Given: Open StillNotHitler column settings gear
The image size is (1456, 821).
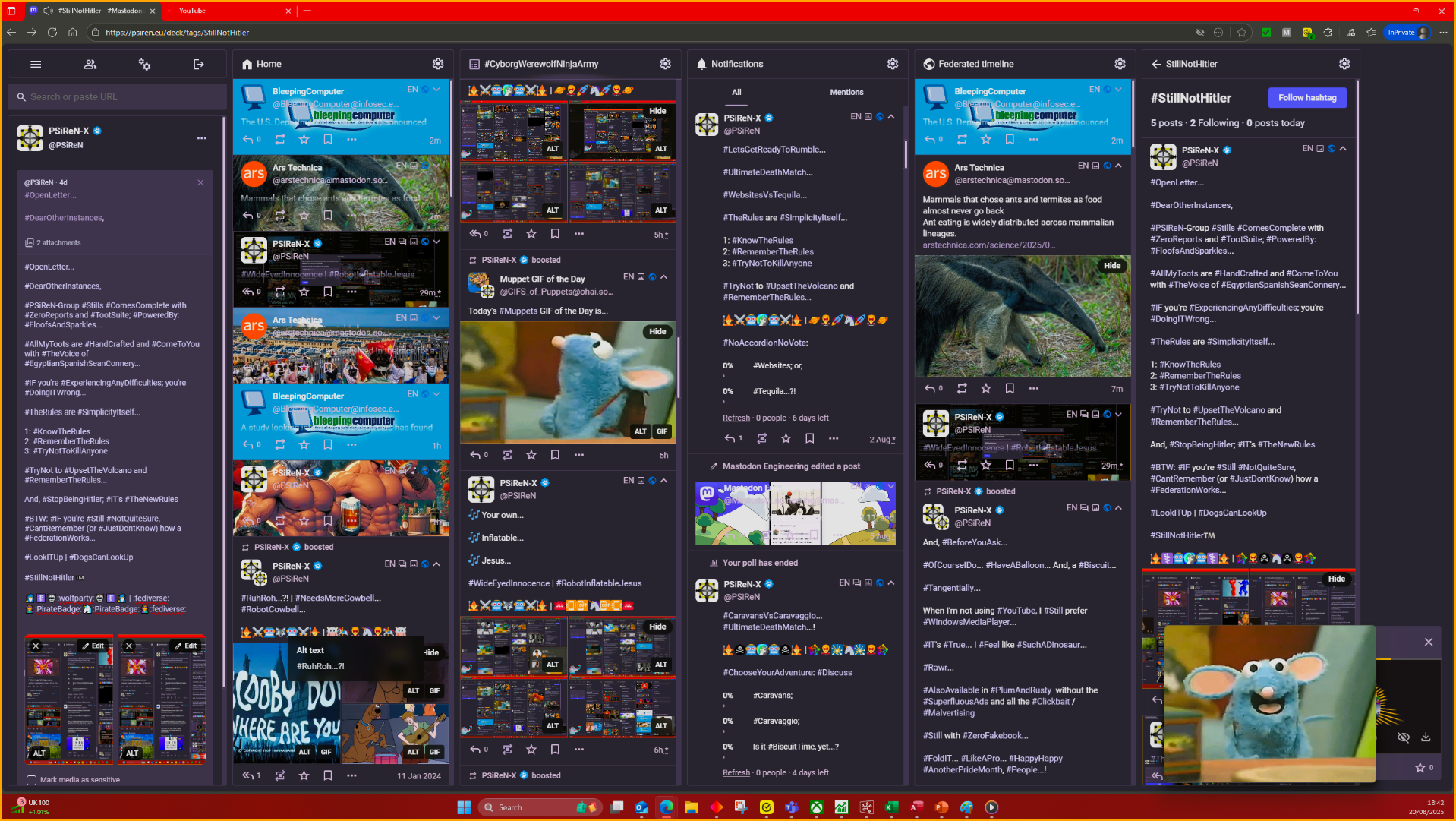Looking at the screenshot, I should [x=1344, y=64].
